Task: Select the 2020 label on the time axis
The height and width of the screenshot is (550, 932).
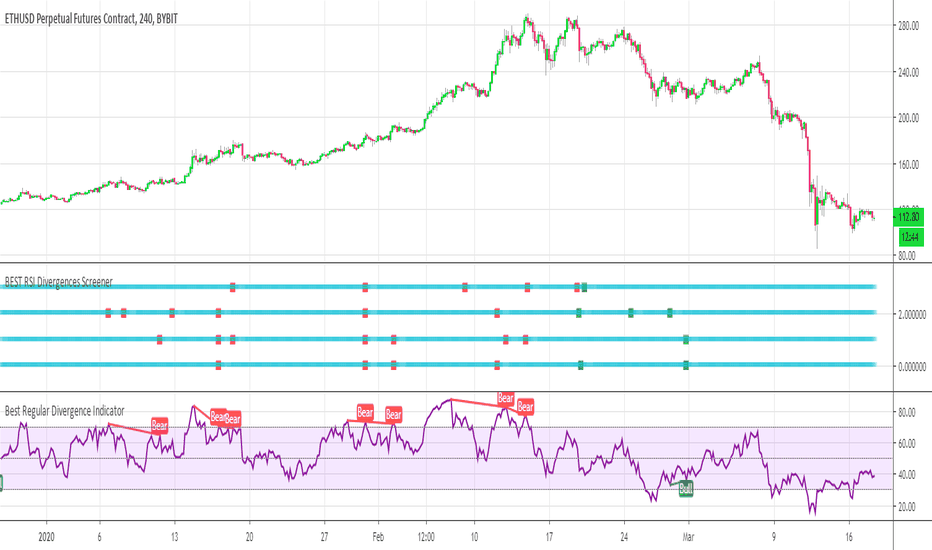Action: tap(46, 537)
